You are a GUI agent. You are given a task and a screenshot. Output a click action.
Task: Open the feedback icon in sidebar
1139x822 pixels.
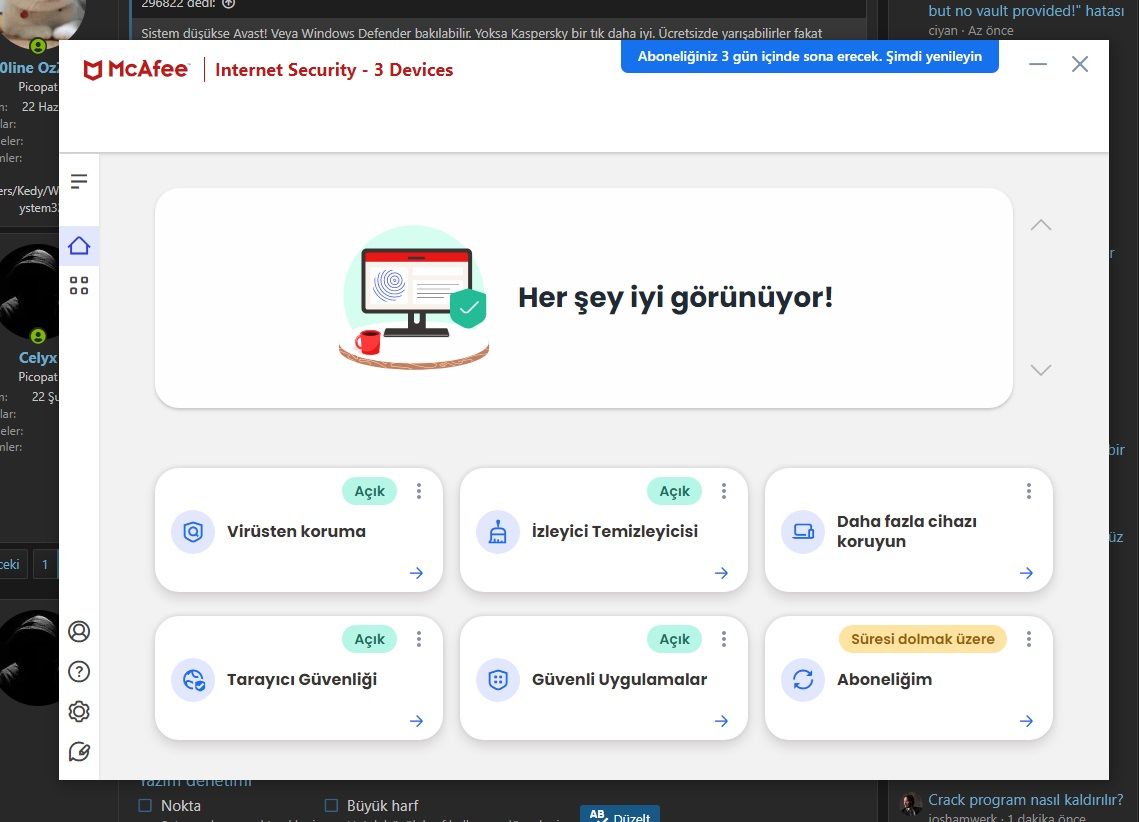(79, 752)
